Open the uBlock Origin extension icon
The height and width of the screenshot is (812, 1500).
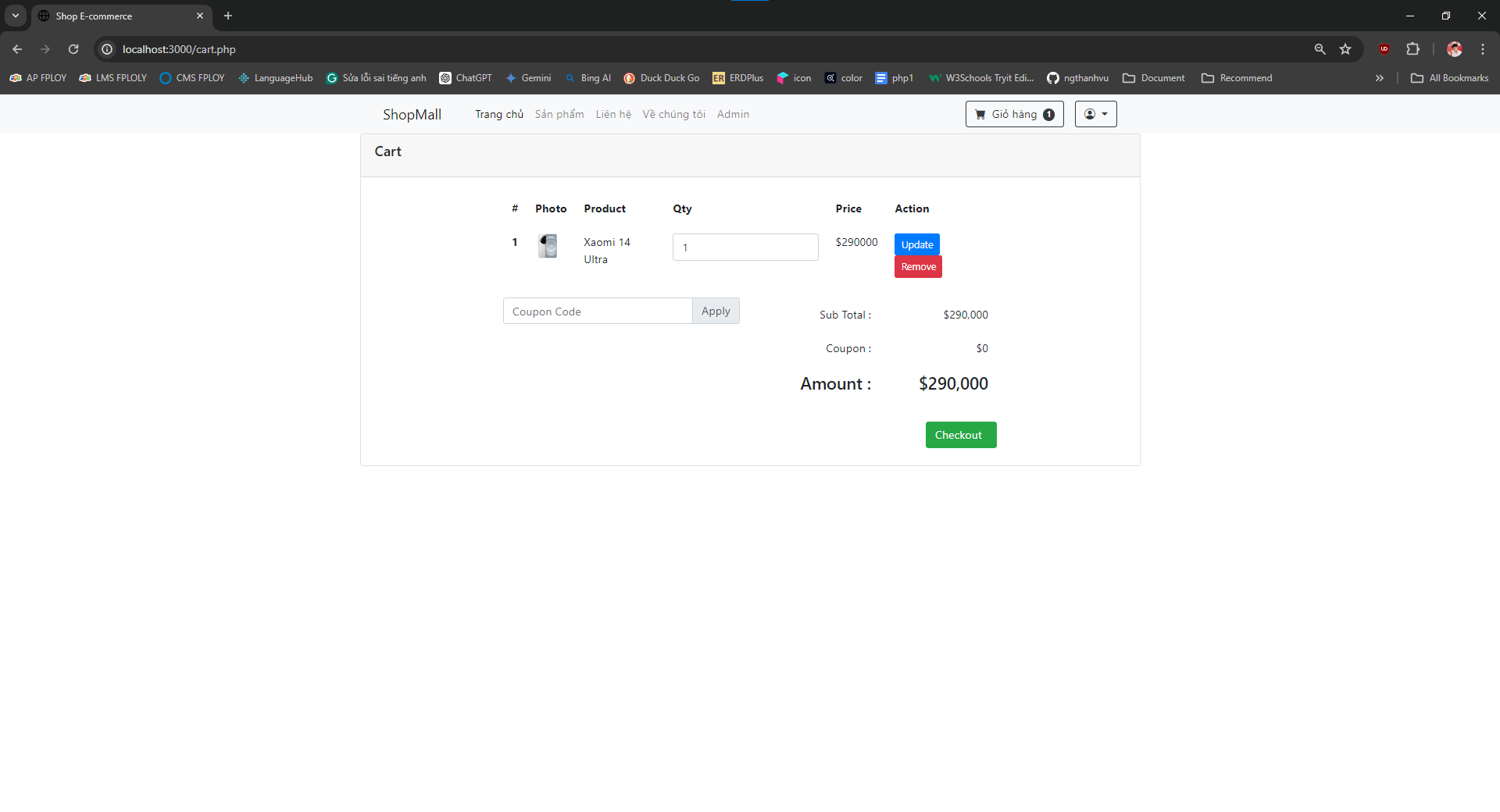tap(1384, 49)
